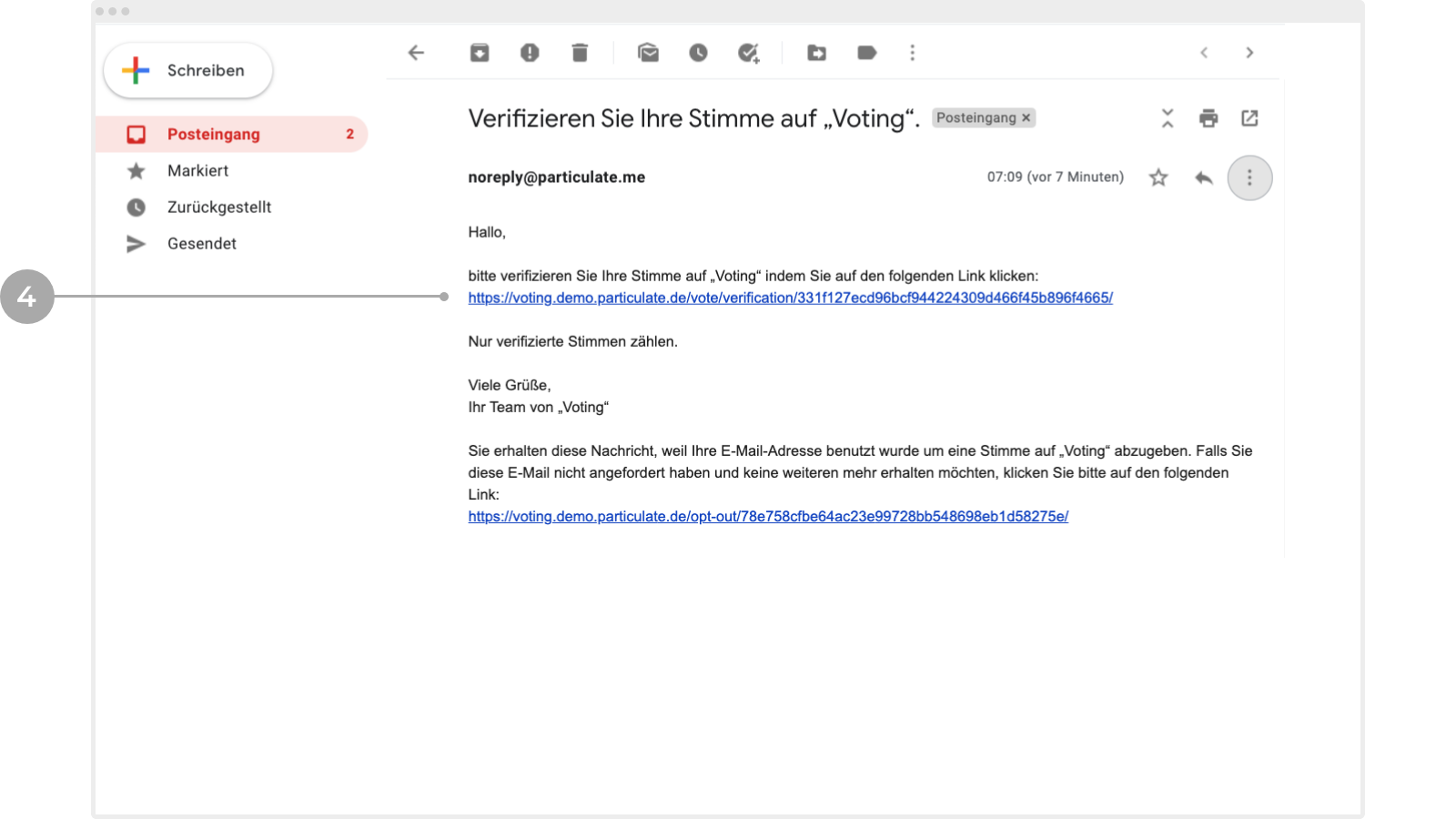Collapse all messages with the expander arrows
This screenshot has height=819, width=1456.
click(1167, 118)
